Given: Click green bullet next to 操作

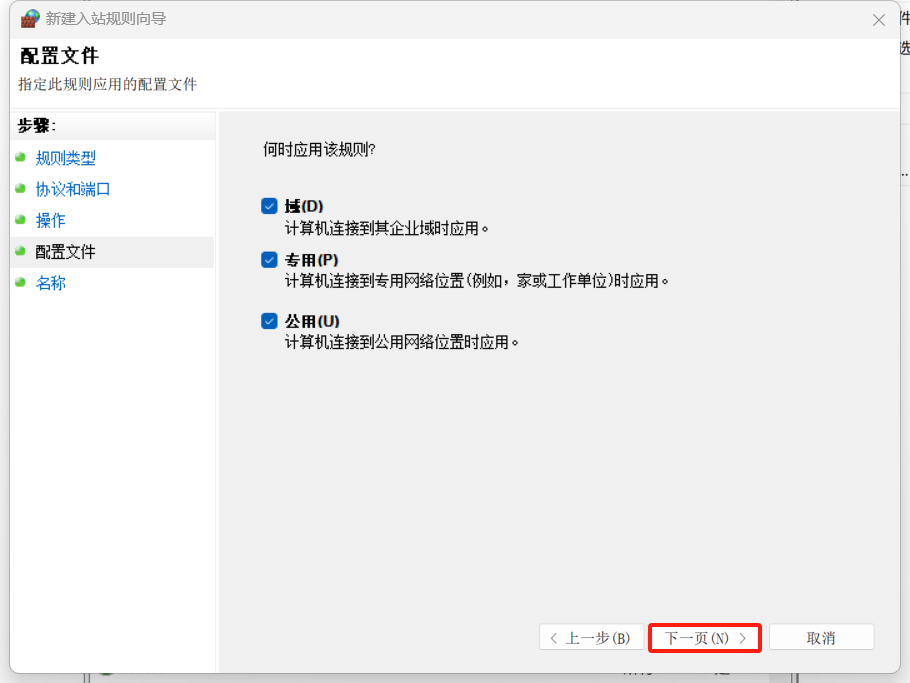Looking at the screenshot, I should (21, 219).
